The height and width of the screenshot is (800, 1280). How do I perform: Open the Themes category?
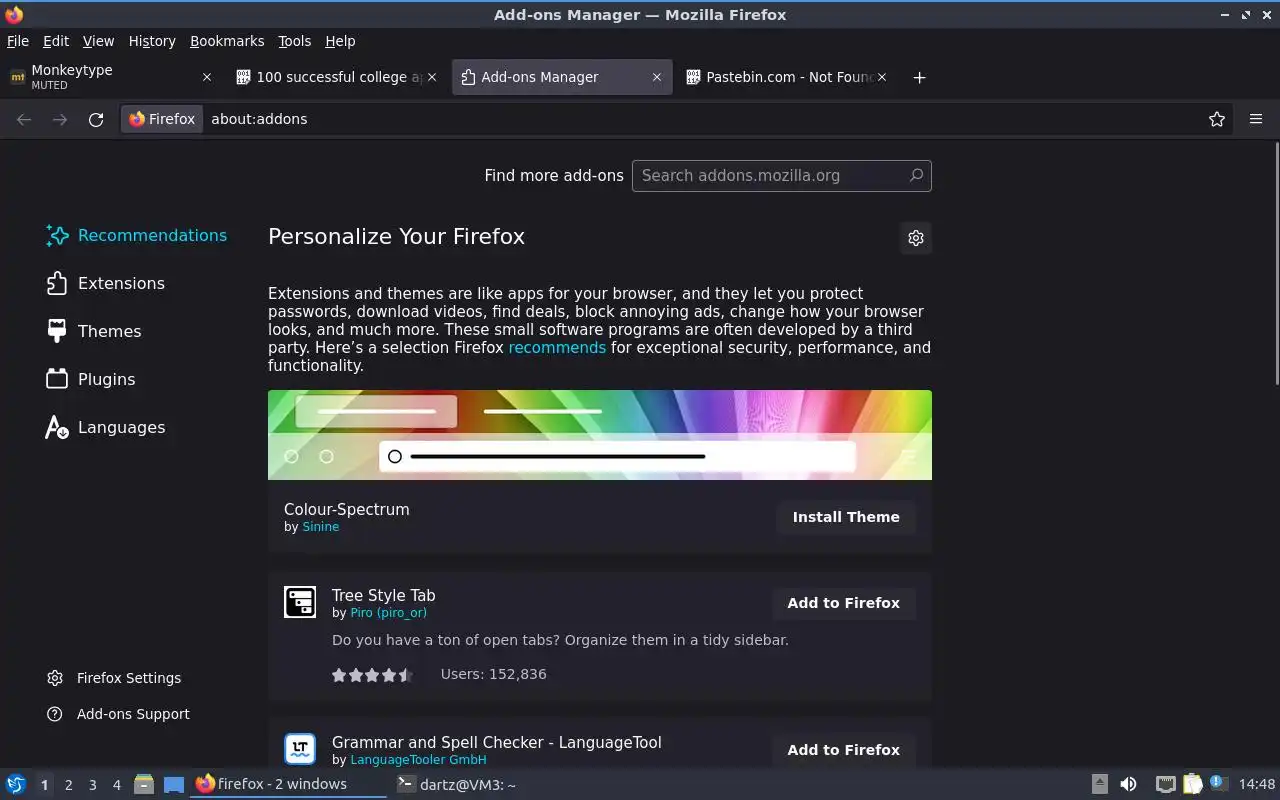tap(94, 331)
